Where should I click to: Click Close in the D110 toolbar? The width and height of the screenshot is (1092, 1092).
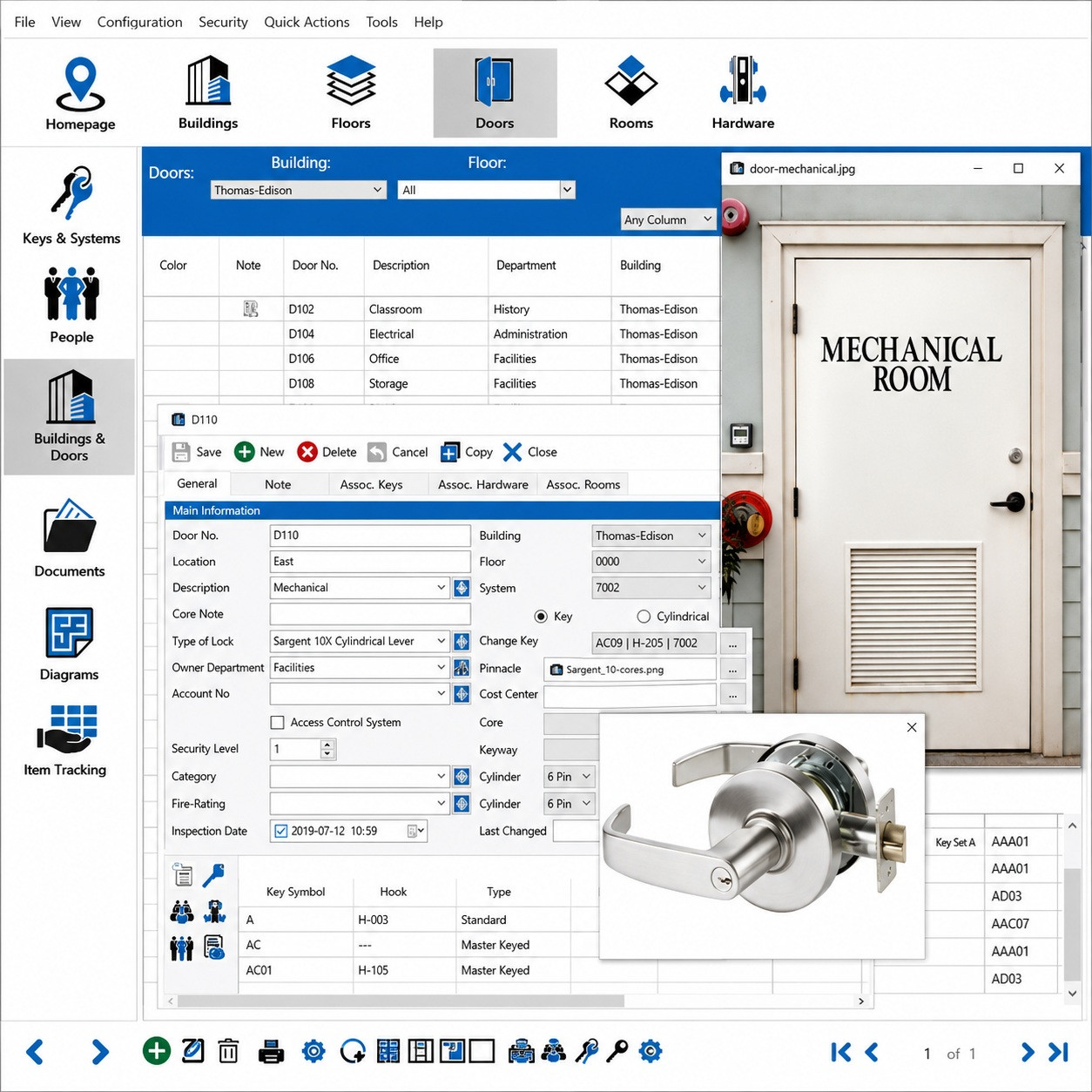529,452
